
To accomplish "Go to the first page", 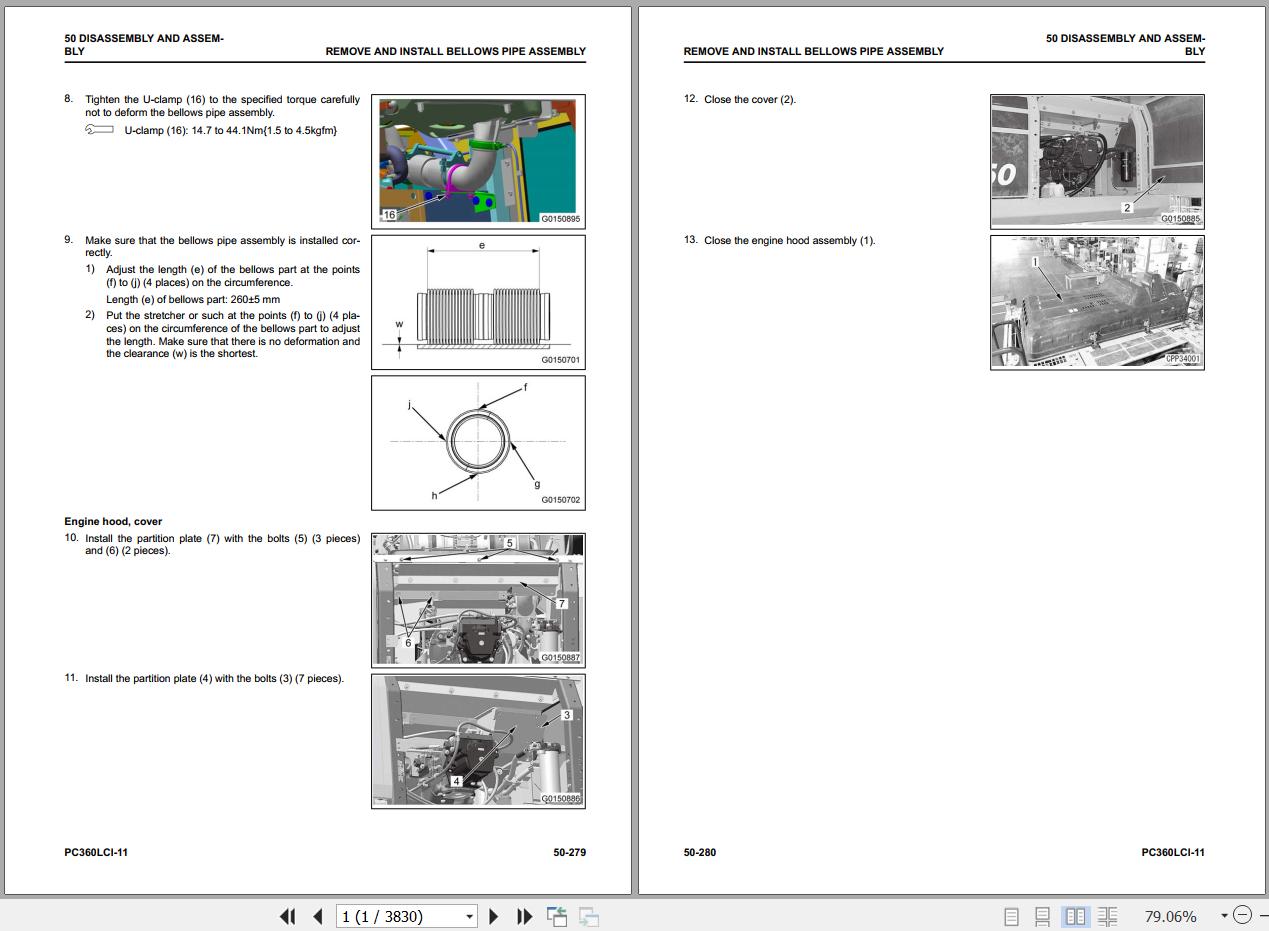I will [288, 916].
